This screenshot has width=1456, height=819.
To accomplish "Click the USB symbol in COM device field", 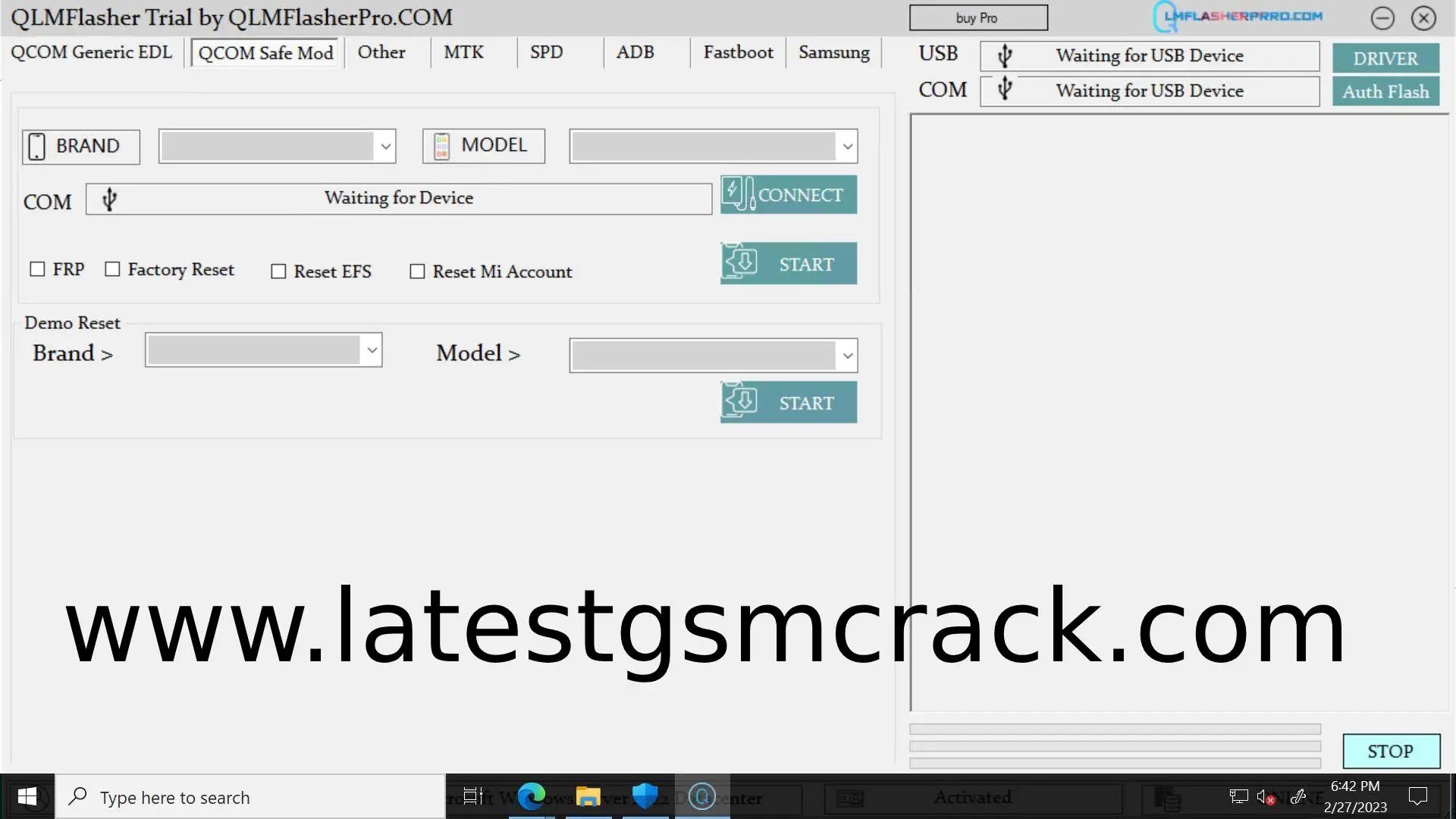I will 109,199.
